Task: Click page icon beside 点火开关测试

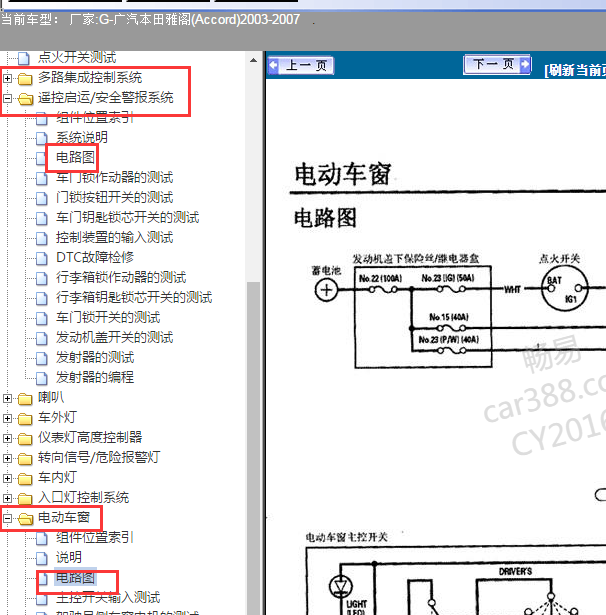Action: pos(24,58)
